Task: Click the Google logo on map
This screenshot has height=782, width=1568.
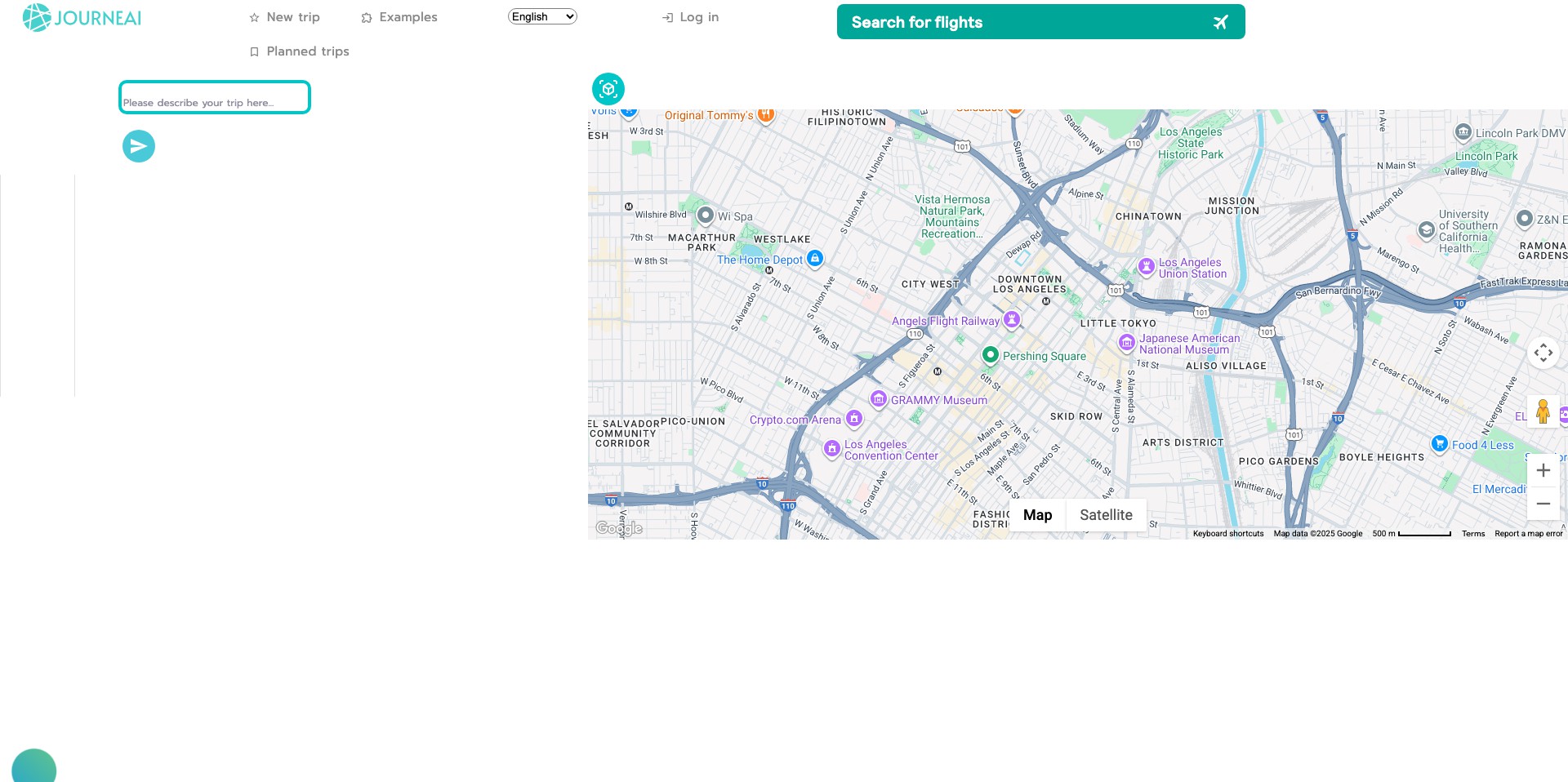Action: click(619, 528)
